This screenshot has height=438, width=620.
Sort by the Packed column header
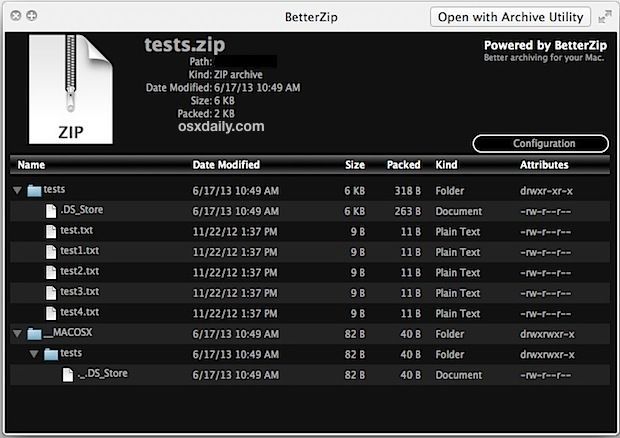click(403, 165)
